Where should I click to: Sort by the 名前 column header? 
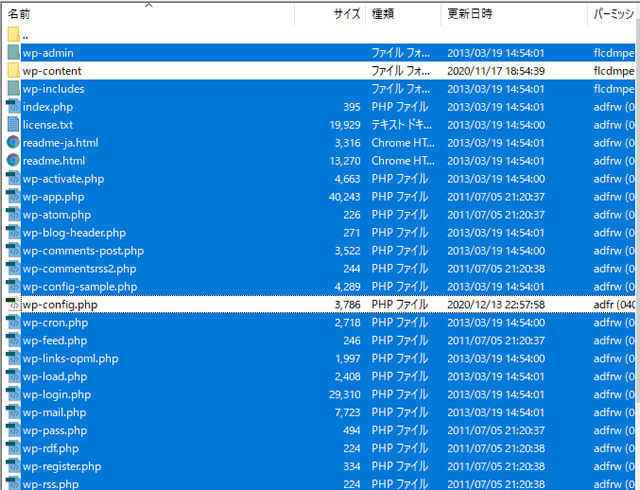(19, 14)
